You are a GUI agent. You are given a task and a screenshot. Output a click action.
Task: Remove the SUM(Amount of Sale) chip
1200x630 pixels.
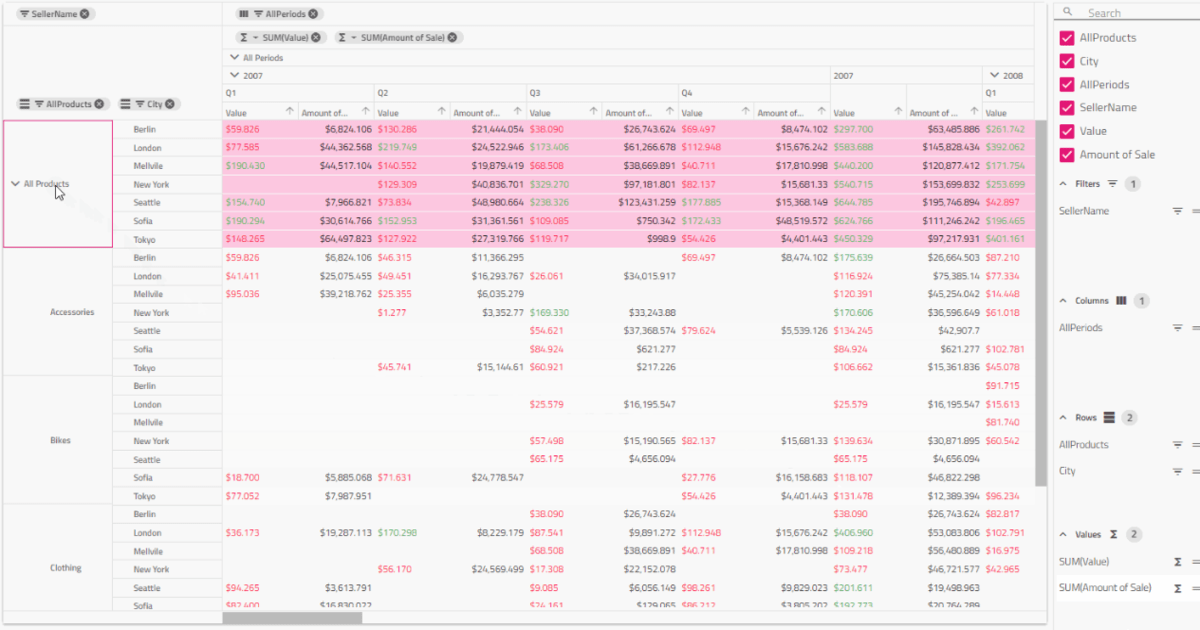pos(452,37)
